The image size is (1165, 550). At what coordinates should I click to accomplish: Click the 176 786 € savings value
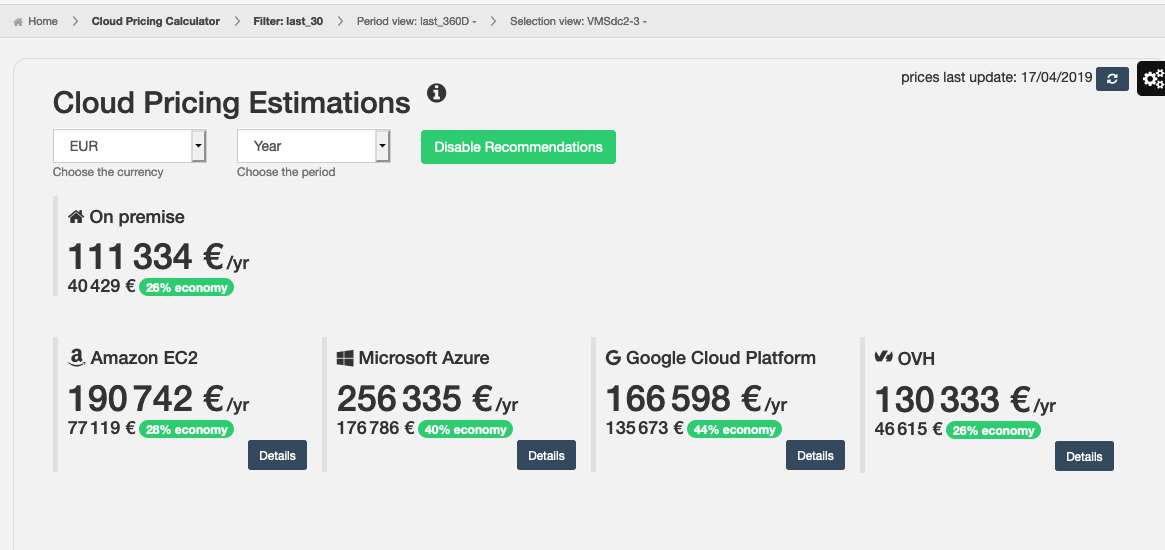(376, 428)
